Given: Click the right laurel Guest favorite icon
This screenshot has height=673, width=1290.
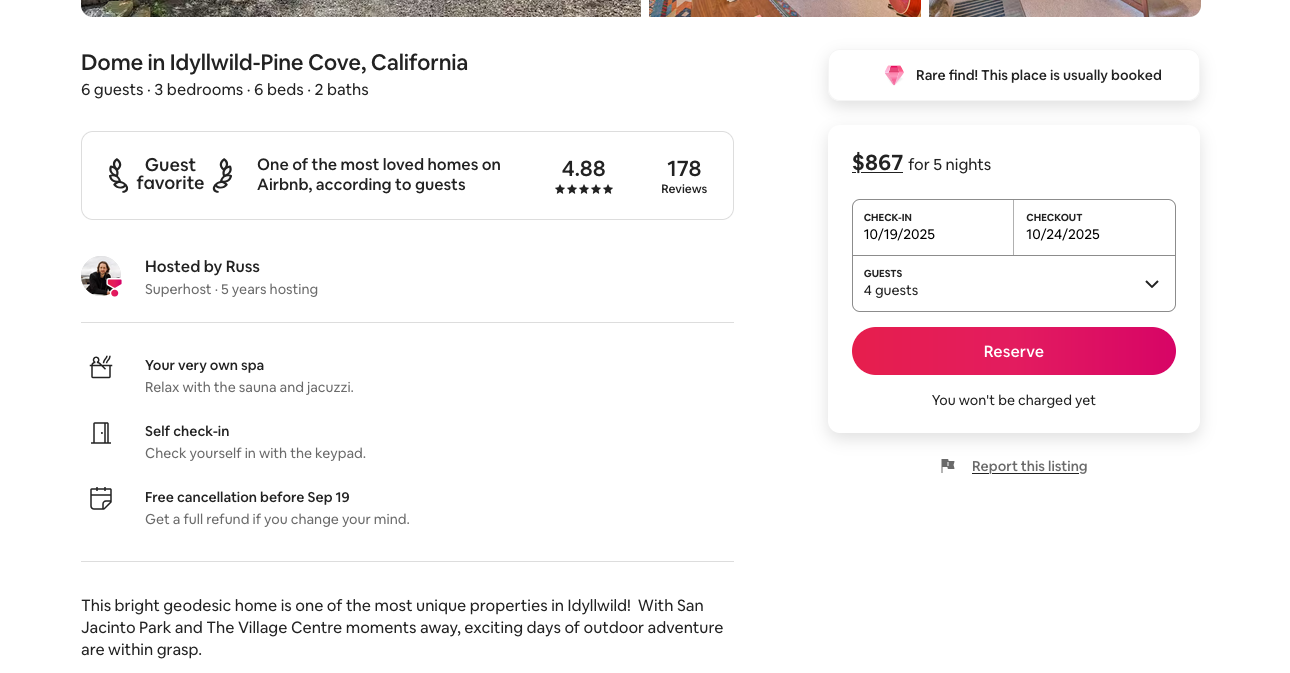Looking at the screenshot, I should coord(222,175).
